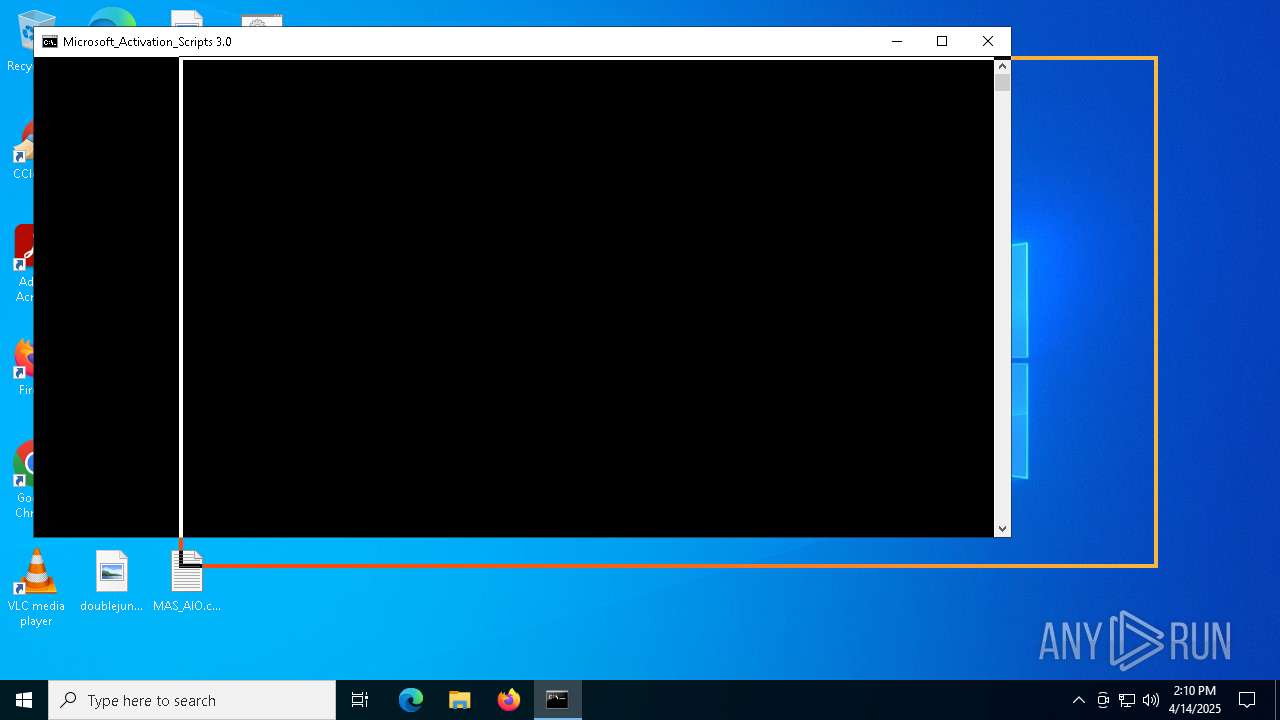Minimize the Microsoft_Activation_Scripts window
1280x720 pixels.
[x=896, y=41]
